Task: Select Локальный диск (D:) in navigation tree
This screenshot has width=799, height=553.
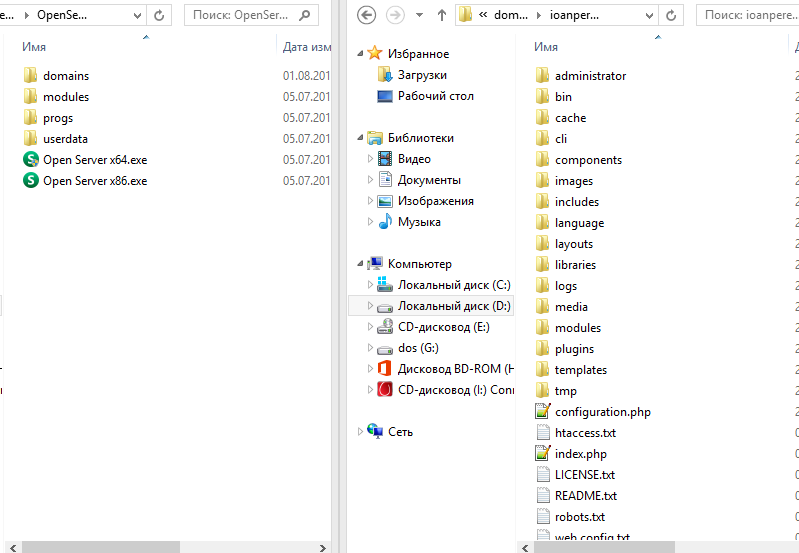Action: point(453,306)
